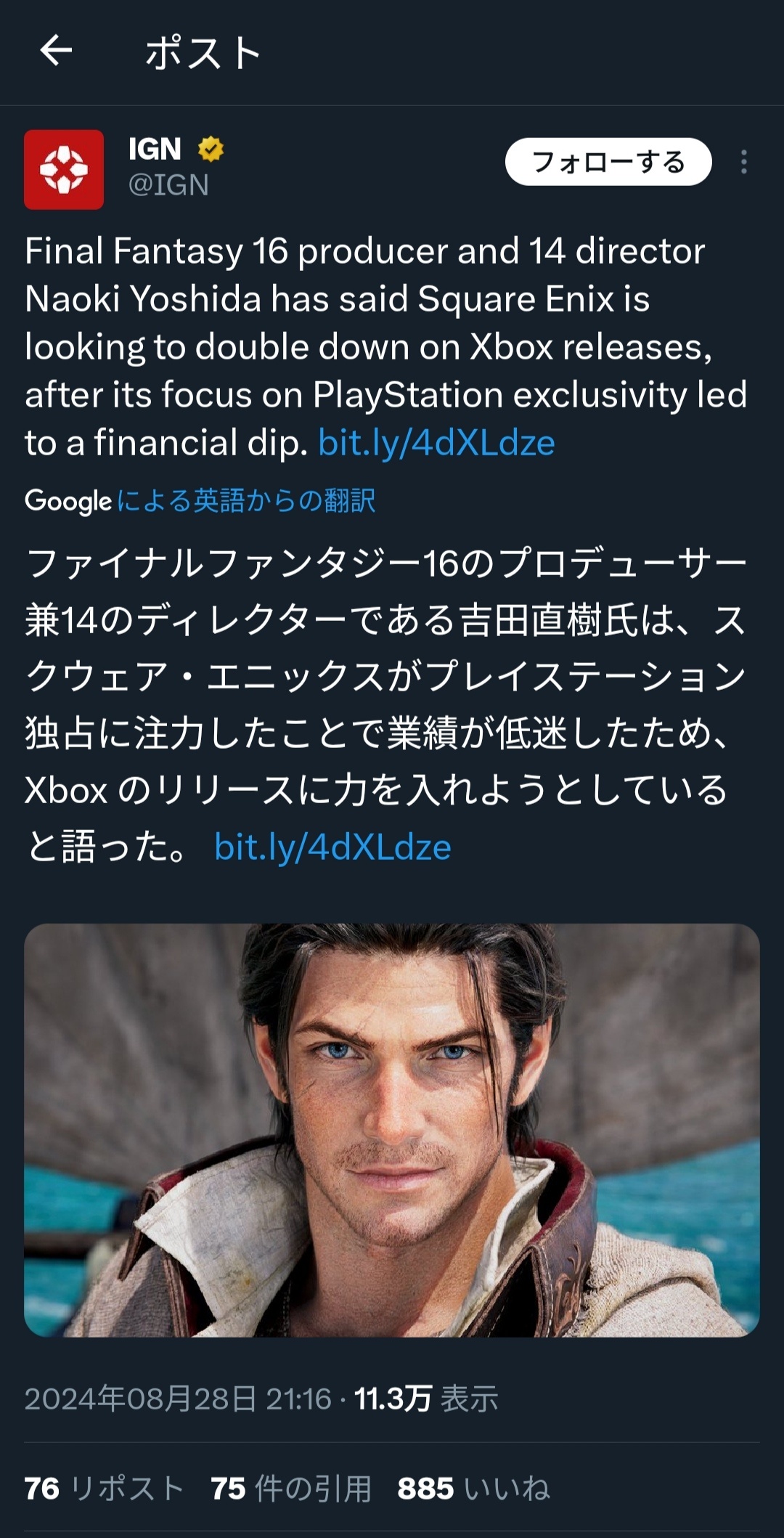The width and height of the screenshot is (784, 1538).
Task: Open bit.ly link in Japanese translation
Action: pos(332,847)
